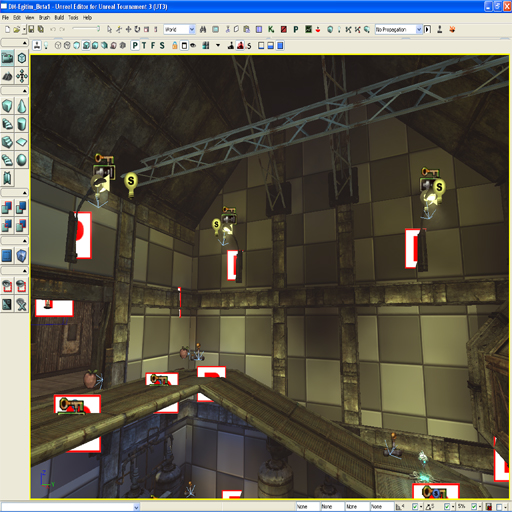
Task: Toggle the rotation grid snap checkbox
Action: (447, 507)
